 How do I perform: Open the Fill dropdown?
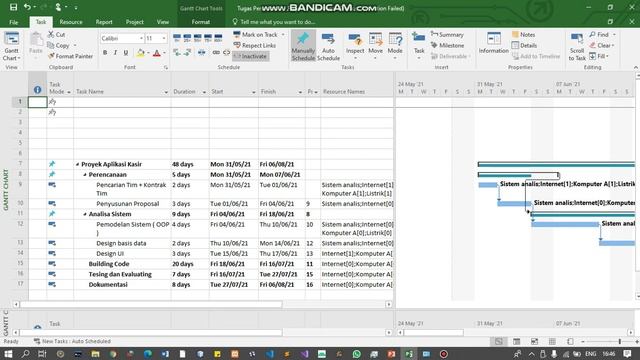click(x=599, y=56)
